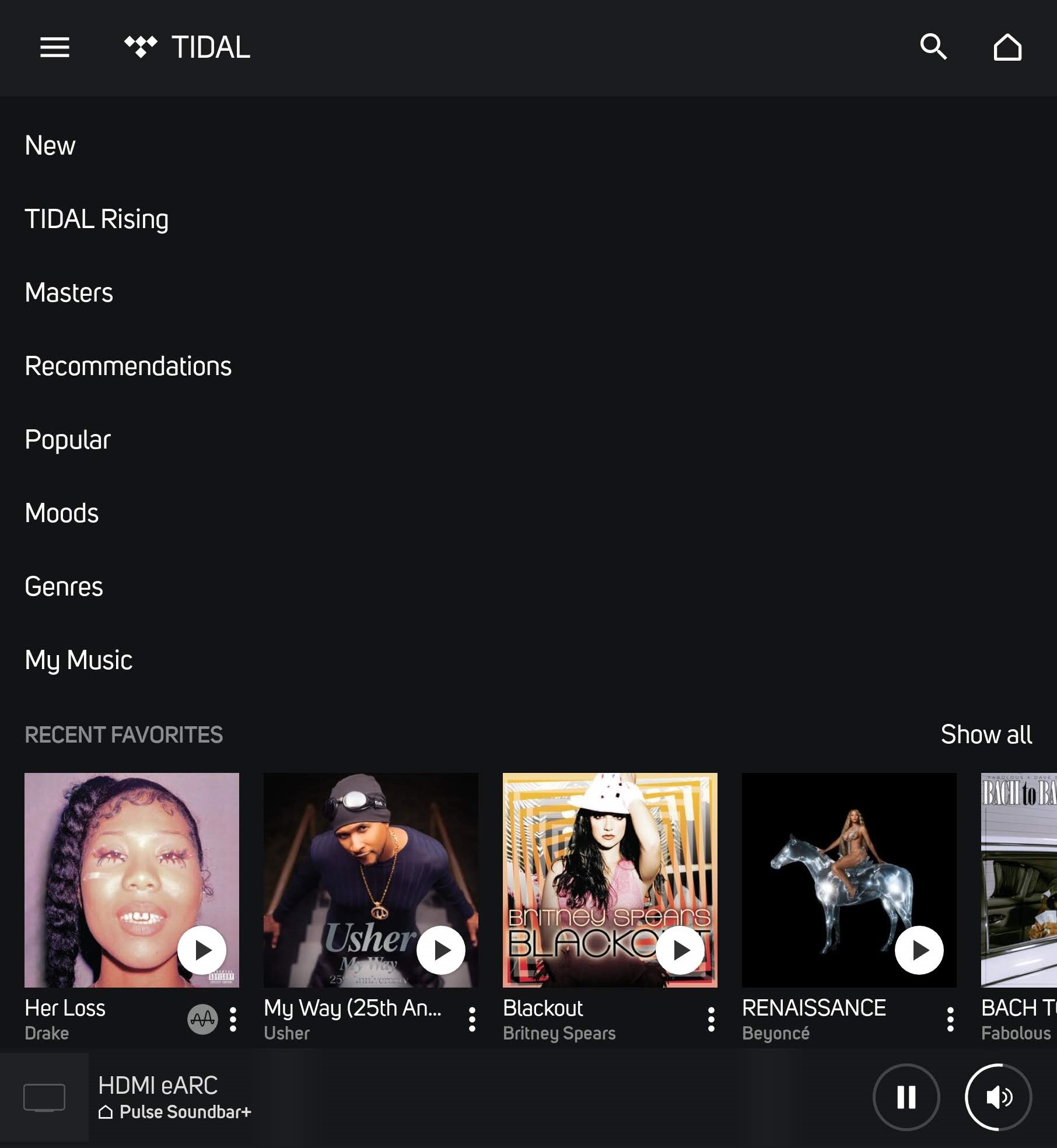Click the home icon beside Pulse Soundbar+
1057x1148 pixels.
point(106,1112)
